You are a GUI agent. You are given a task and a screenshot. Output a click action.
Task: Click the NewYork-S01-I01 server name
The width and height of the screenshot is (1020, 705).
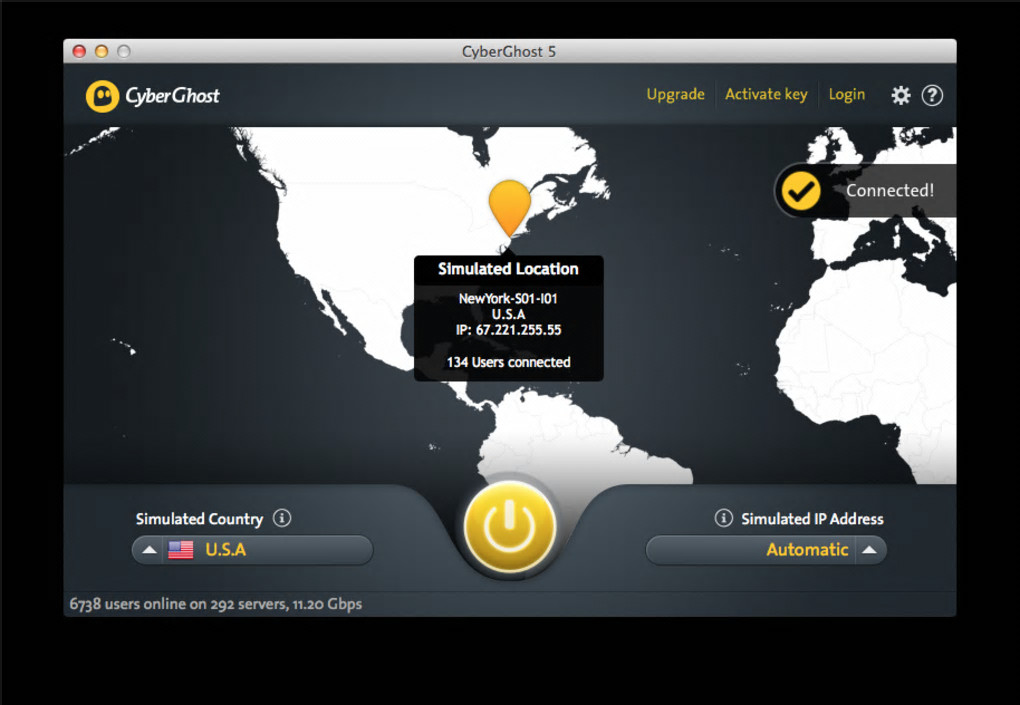[508, 299]
